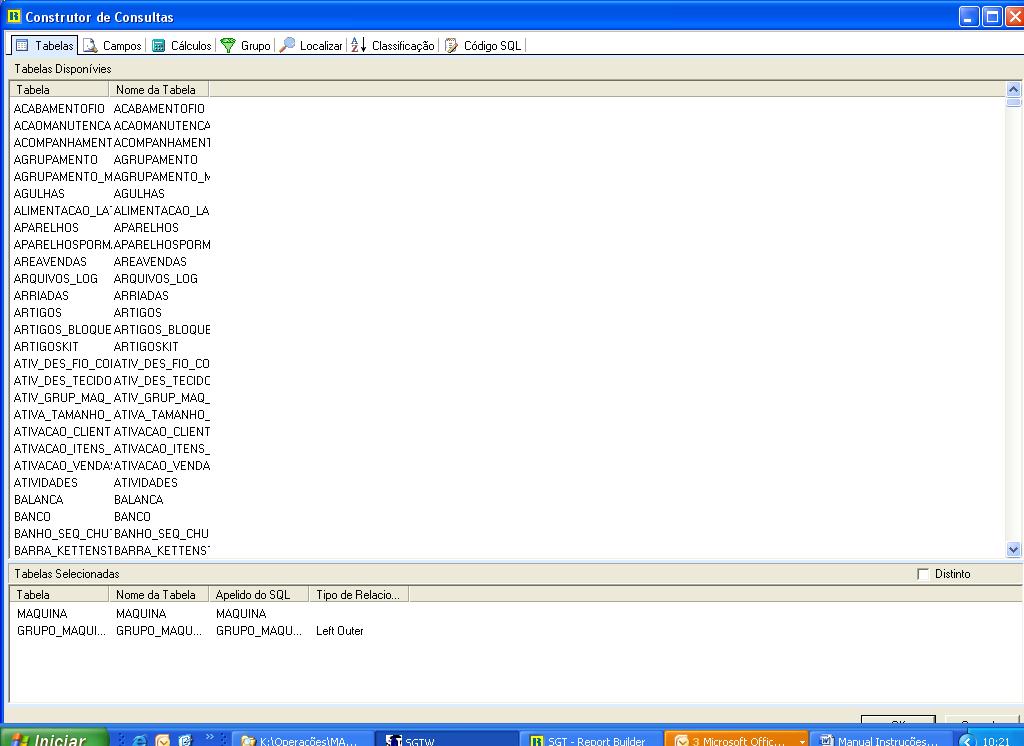Select the ARTIGOS table row

tap(38, 313)
